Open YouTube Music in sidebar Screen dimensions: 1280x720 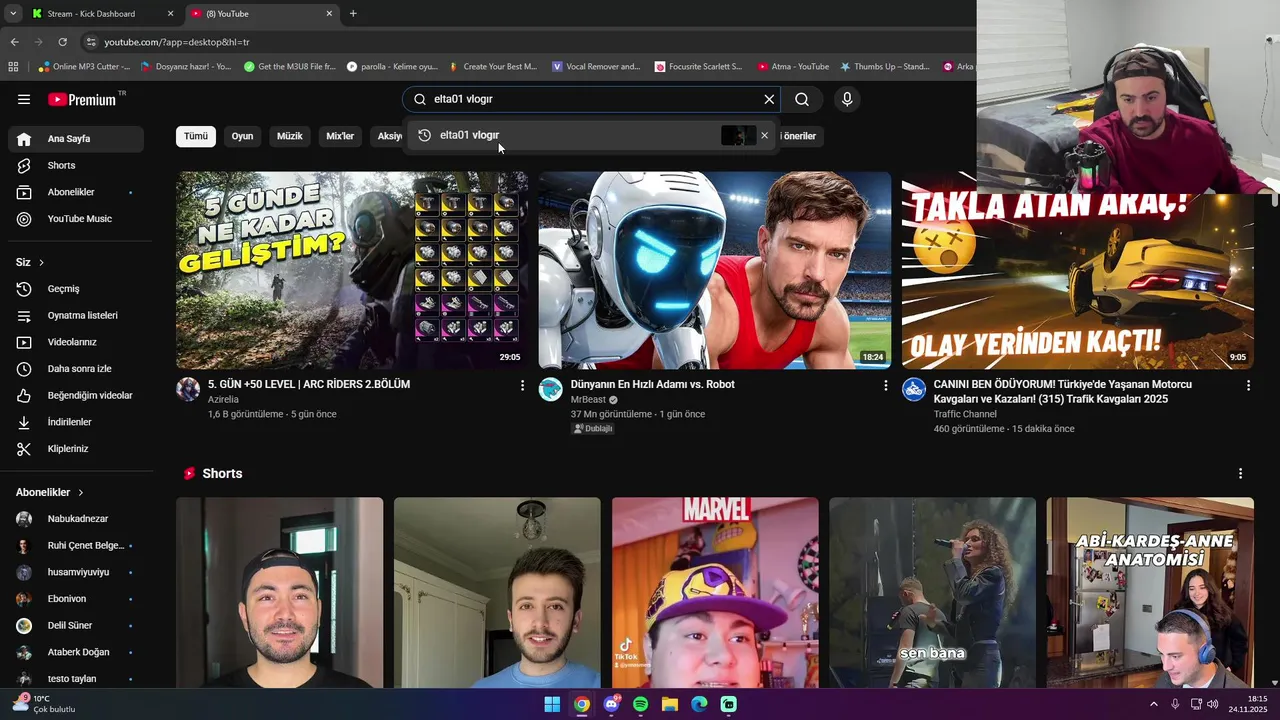pos(76,219)
